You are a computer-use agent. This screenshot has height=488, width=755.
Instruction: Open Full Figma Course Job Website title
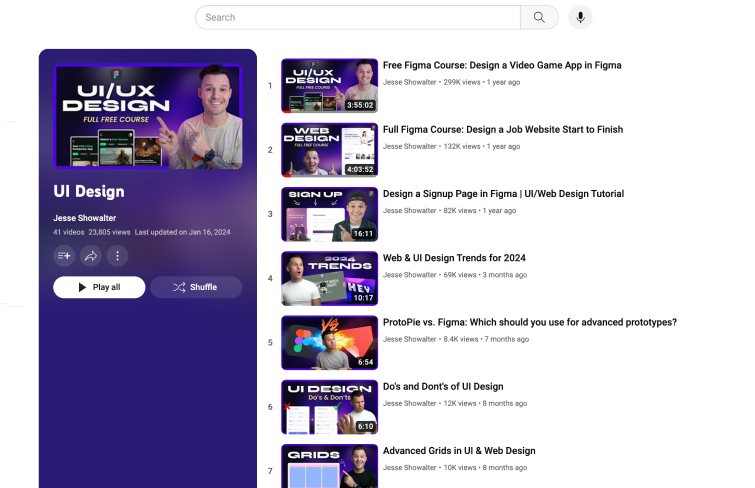tap(502, 129)
